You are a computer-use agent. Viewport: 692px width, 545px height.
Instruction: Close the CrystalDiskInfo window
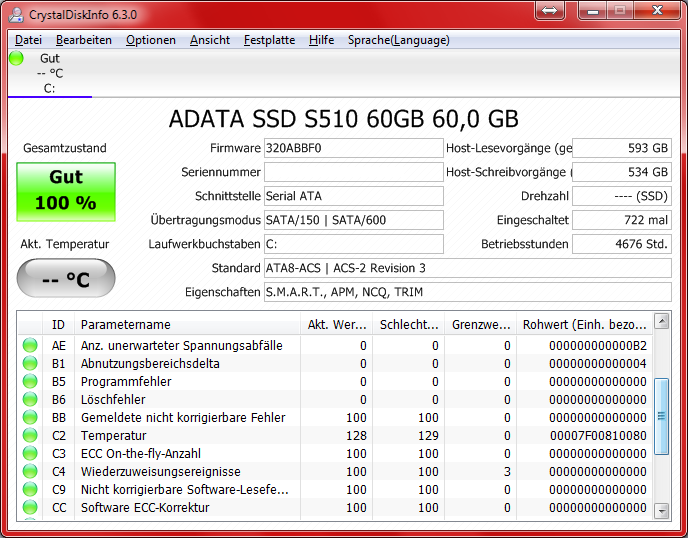[658, 10]
